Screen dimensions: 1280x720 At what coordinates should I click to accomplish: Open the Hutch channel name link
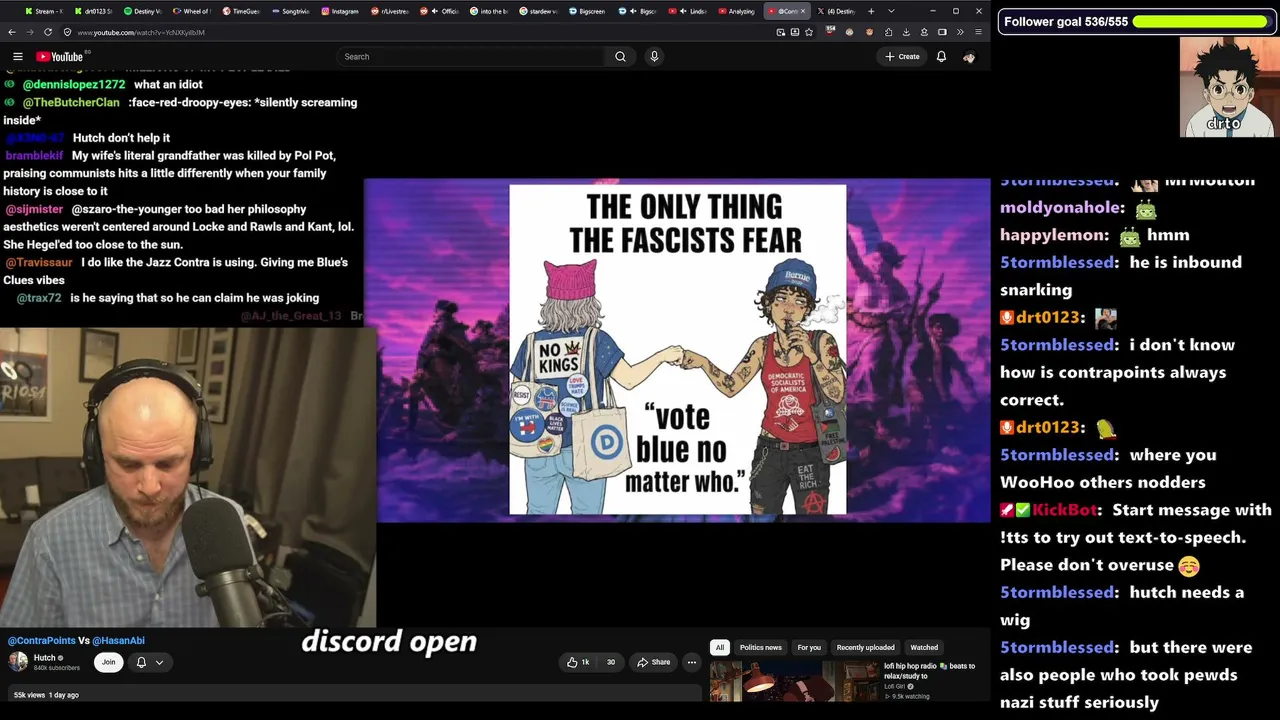pos(45,658)
